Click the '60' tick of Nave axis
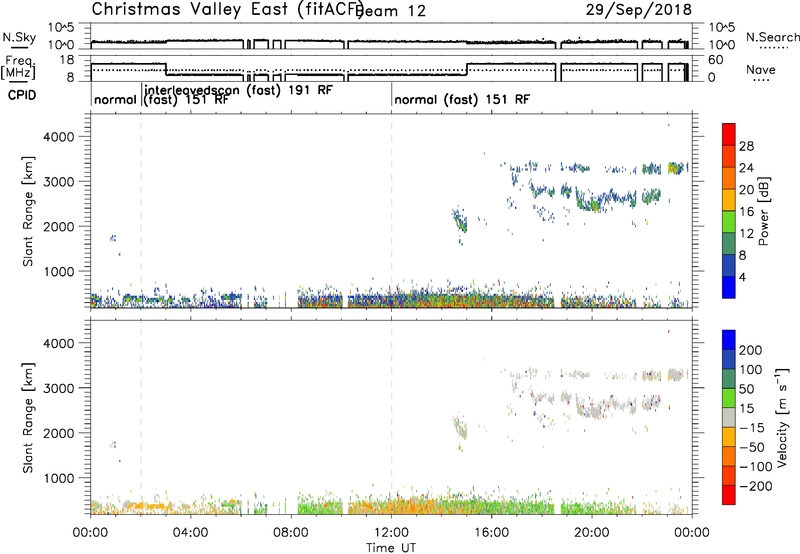Image resolution: width=800 pixels, height=554 pixels. tap(716, 60)
